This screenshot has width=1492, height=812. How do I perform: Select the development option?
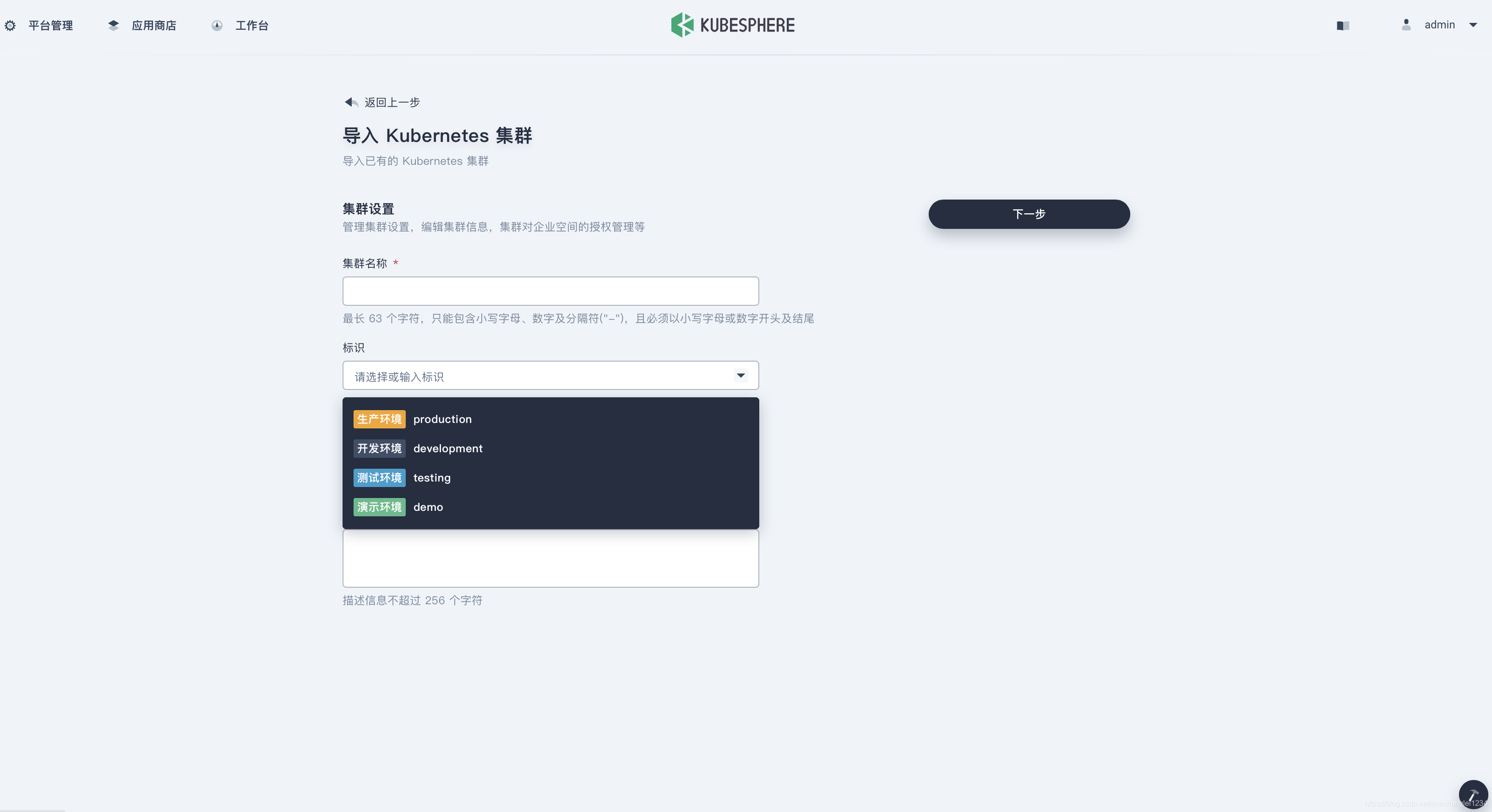pos(448,449)
